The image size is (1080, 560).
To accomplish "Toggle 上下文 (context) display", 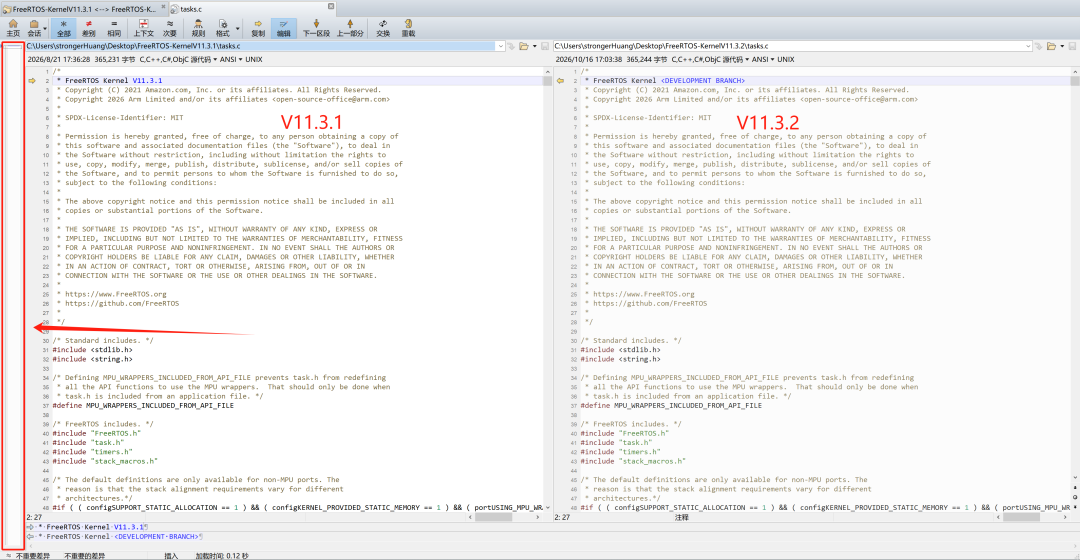I will tap(143, 28).
